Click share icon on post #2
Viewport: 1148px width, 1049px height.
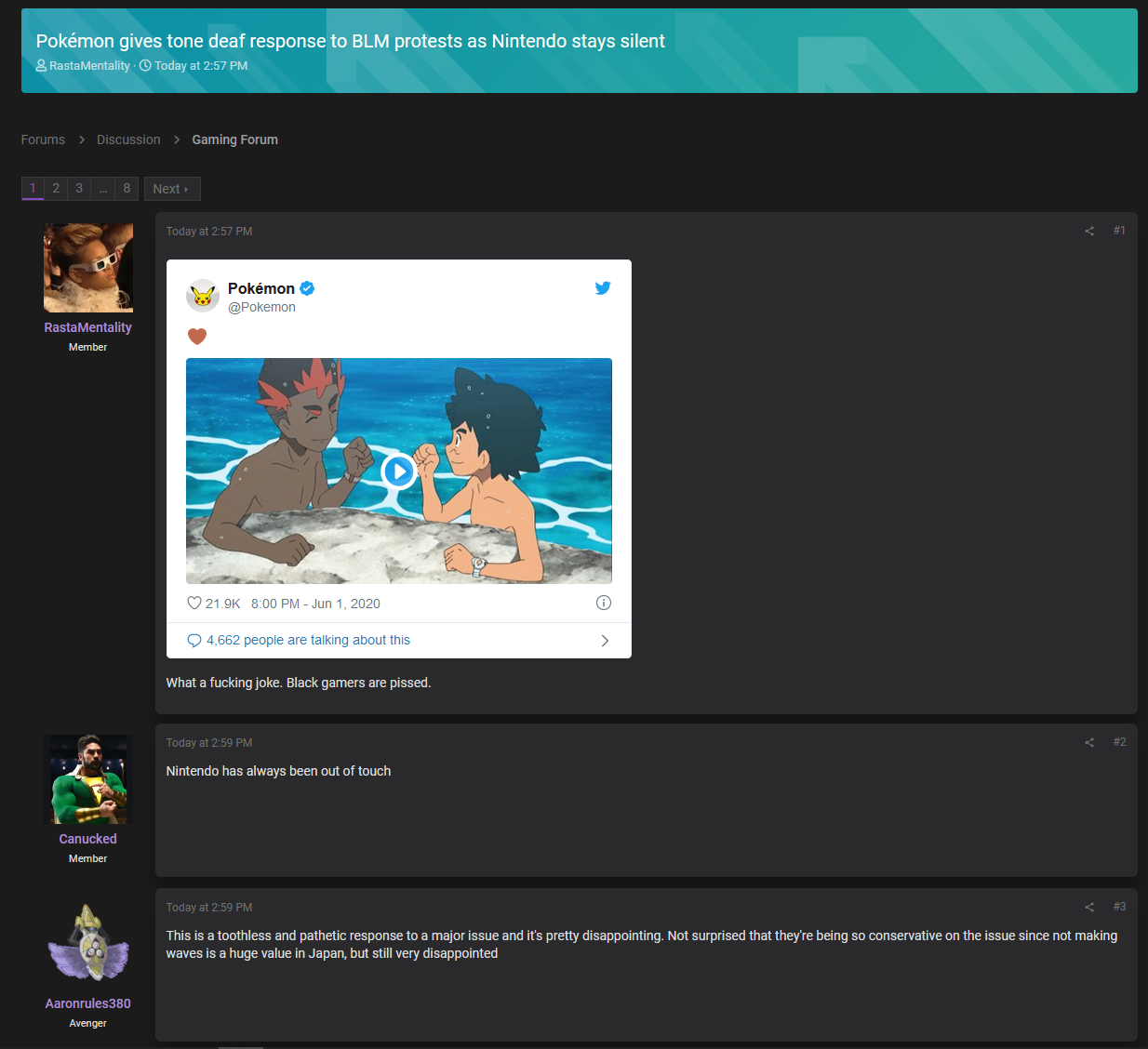[x=1089, y=743]
